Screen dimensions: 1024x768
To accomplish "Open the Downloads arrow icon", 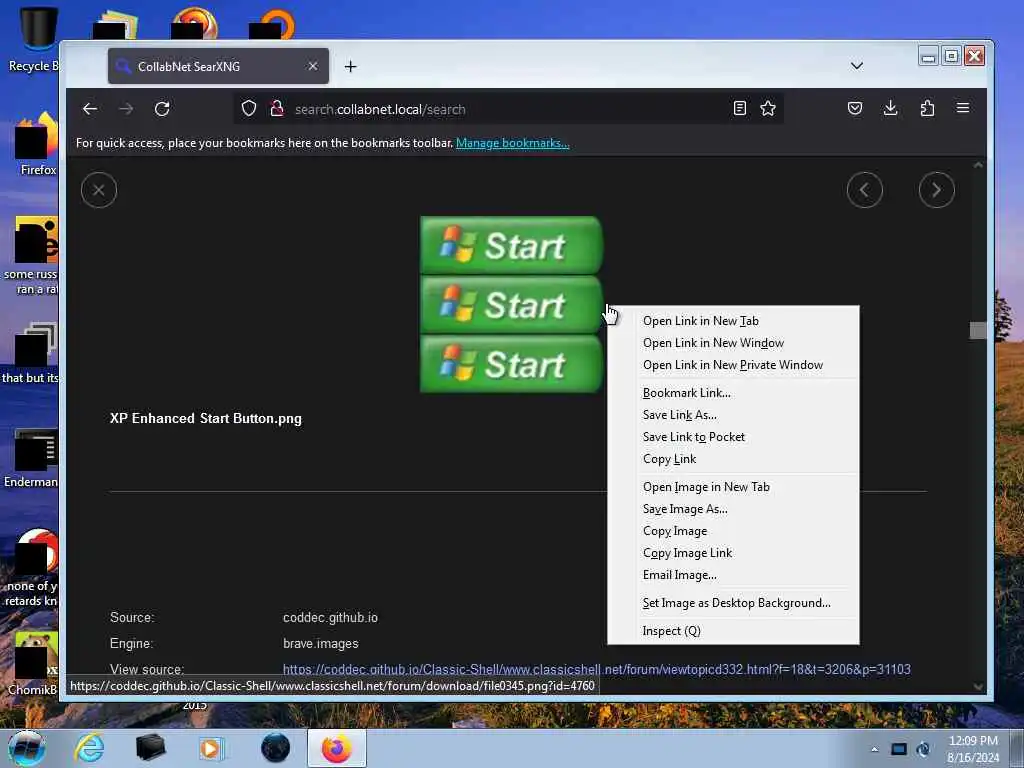I will (x=890, y=108).
